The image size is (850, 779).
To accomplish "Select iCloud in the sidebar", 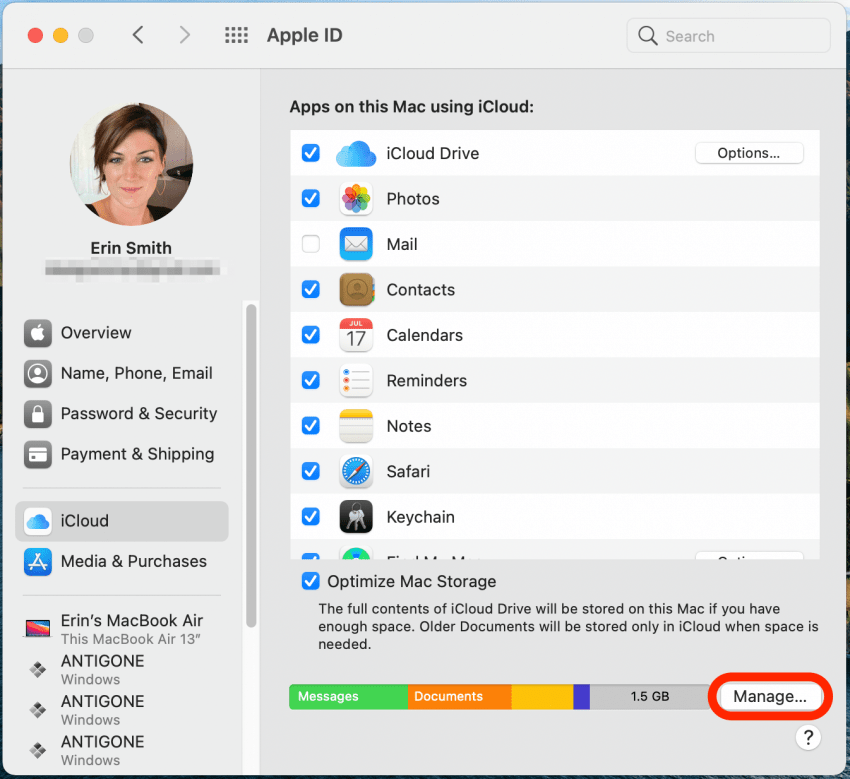I will coord(122,522).
